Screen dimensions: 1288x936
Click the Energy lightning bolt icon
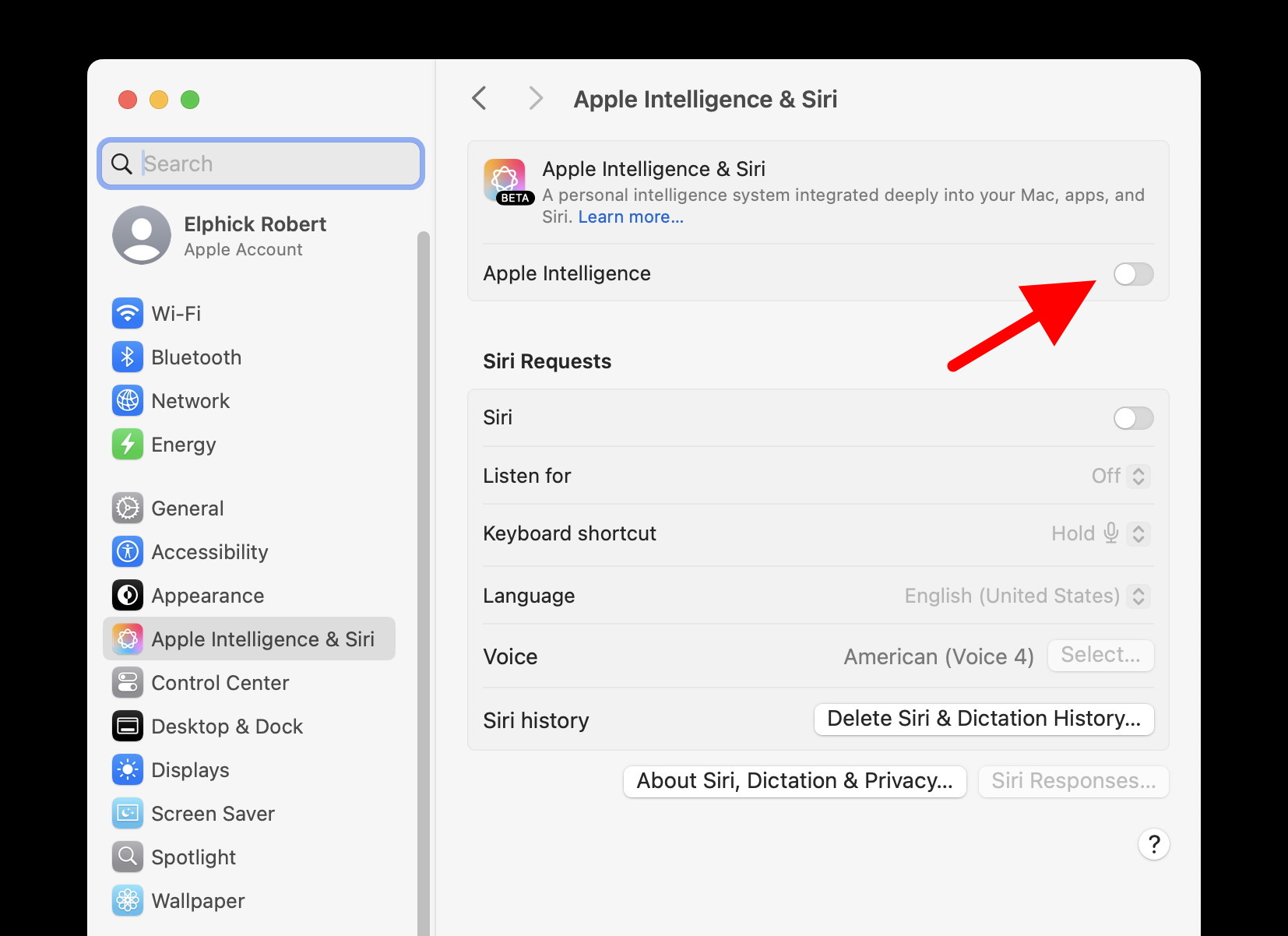(x=128, y=445)
